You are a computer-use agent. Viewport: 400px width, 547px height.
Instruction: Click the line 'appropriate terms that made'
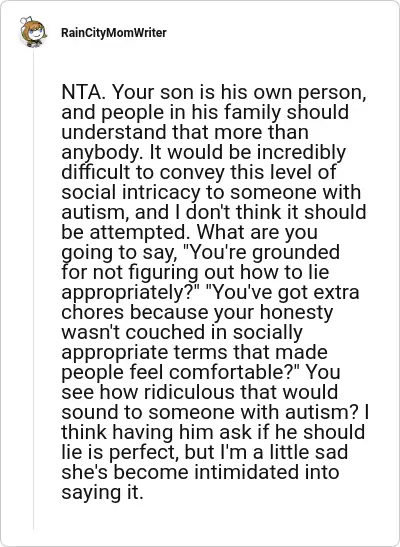(194, 352)
